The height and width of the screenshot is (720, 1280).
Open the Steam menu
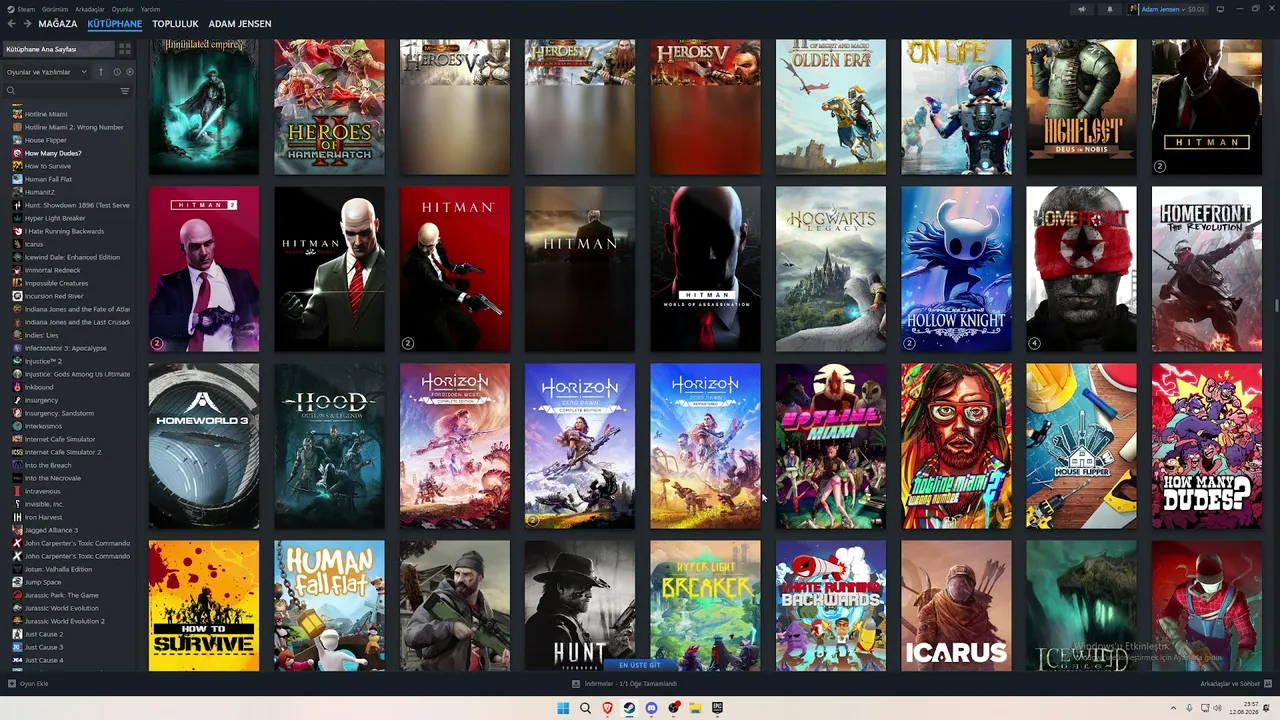coord(26,9)
